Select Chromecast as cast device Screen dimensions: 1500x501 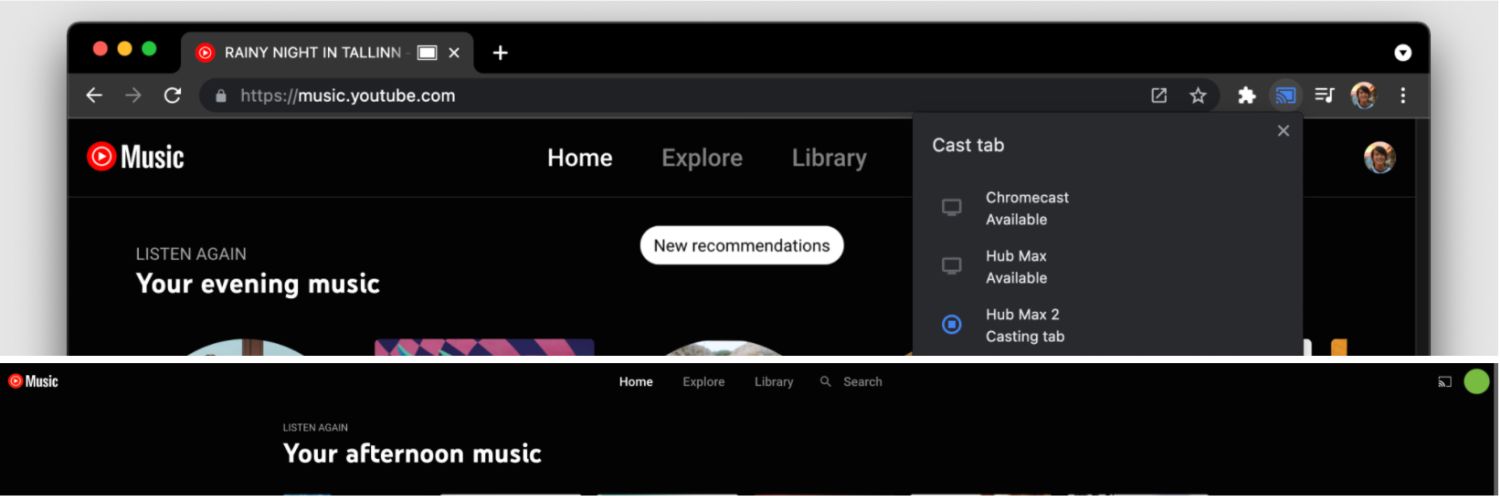[1027, 208]
